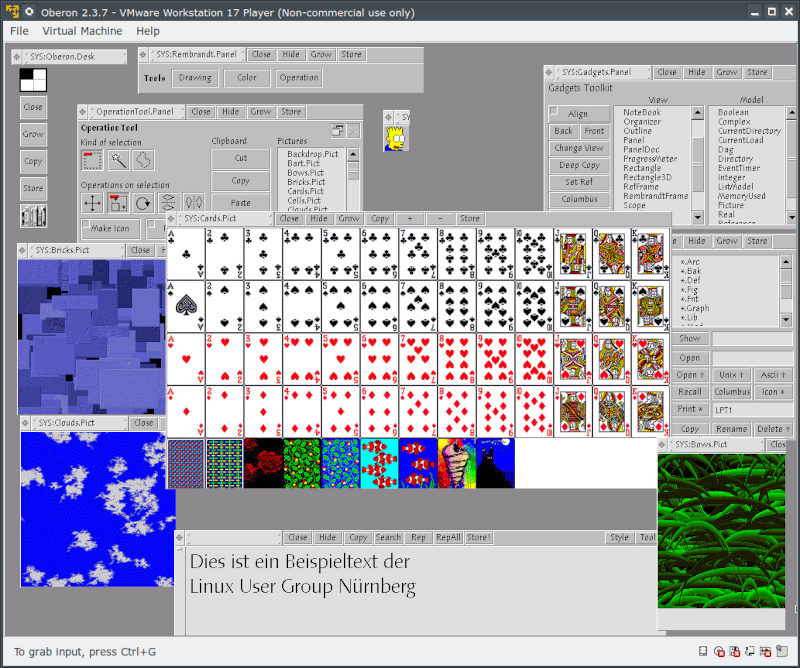This screenshot has width=800, height=668.
Task: Click the title handle of Rembrandt.Panel window
Action: (143, 54)
